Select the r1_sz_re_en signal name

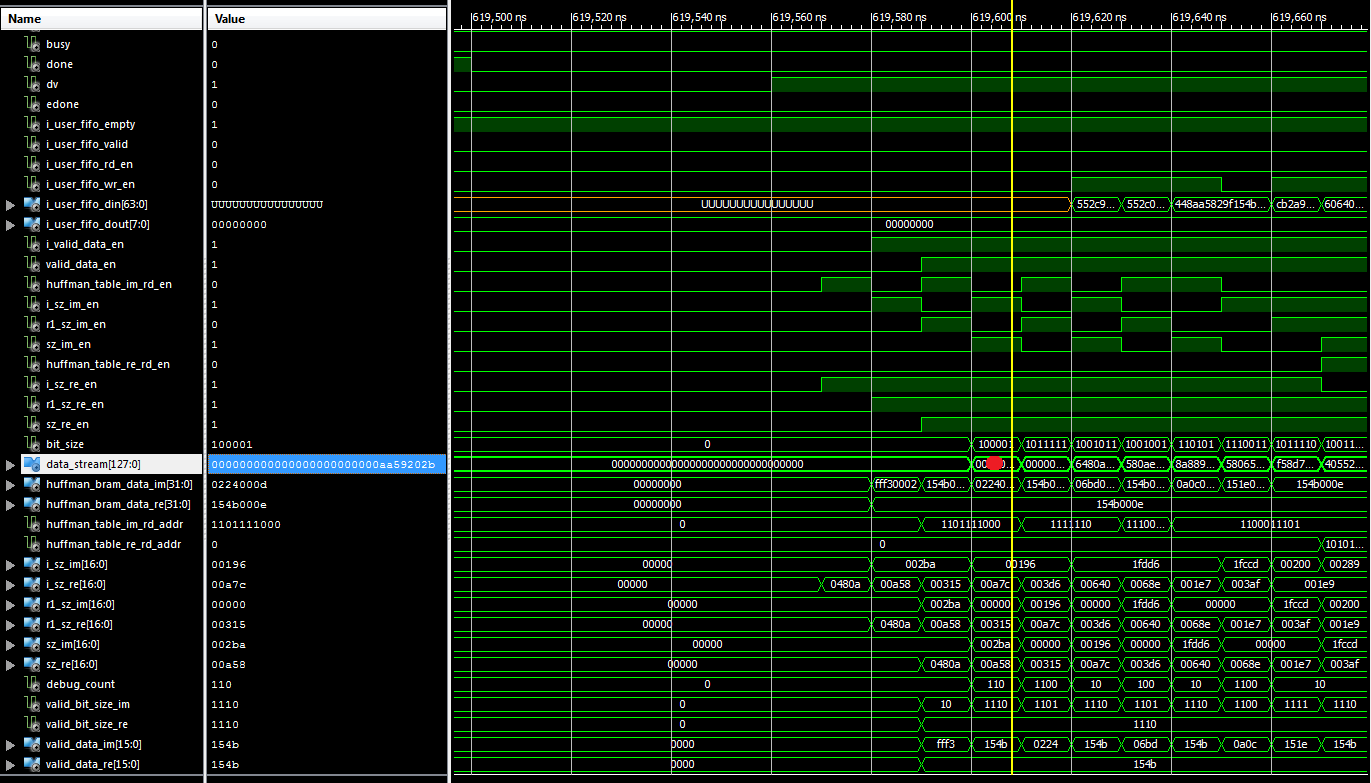(75, 404)
